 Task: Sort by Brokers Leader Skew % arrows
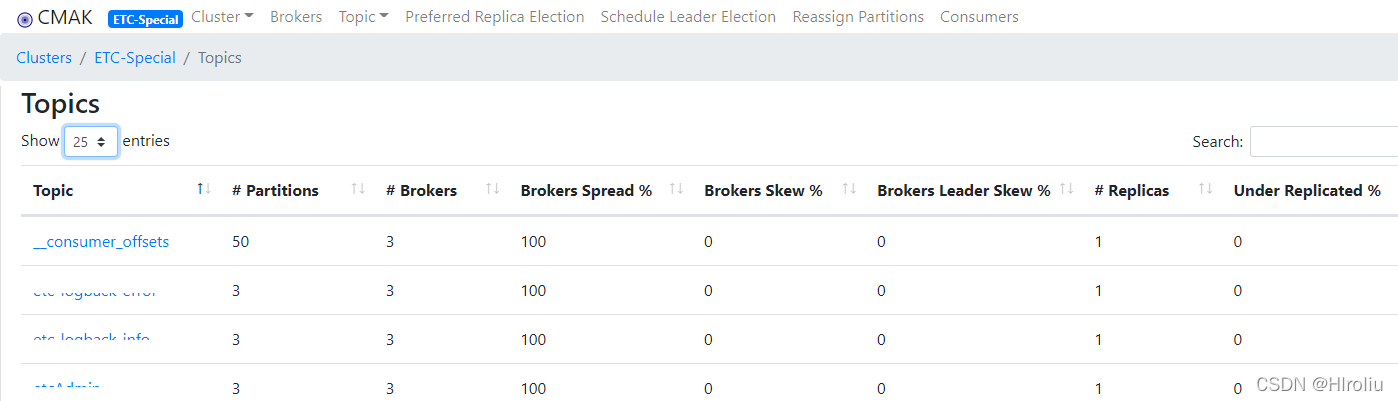pyautogui.click(x=1066, y=190)
